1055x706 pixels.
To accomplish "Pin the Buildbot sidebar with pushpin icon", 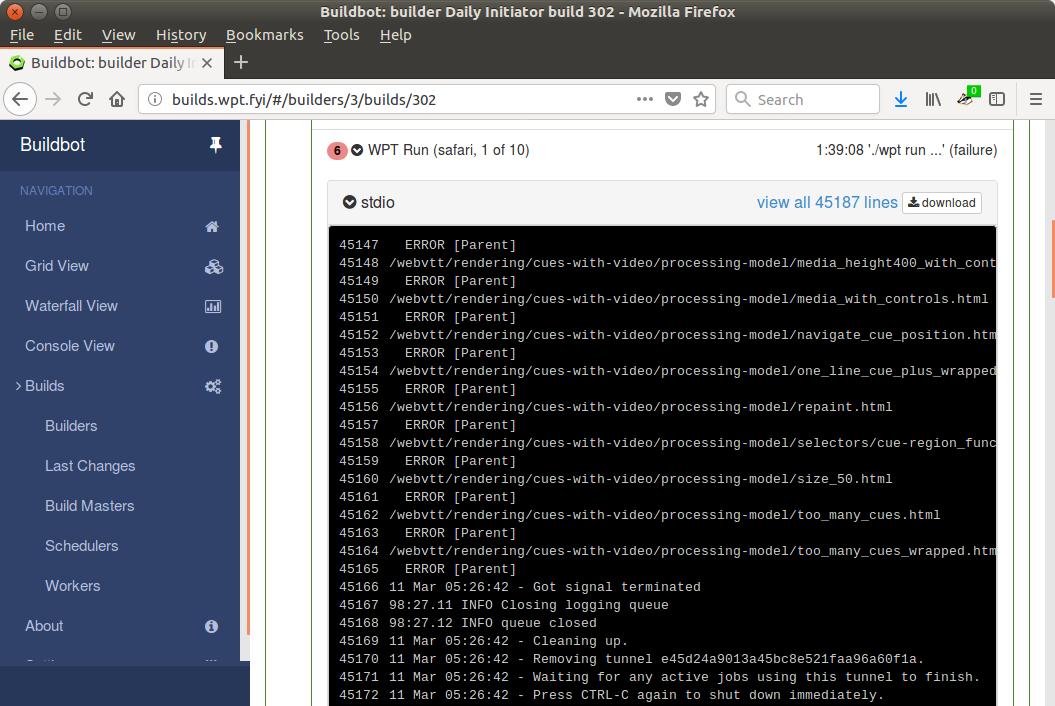I will coord(215,145).
